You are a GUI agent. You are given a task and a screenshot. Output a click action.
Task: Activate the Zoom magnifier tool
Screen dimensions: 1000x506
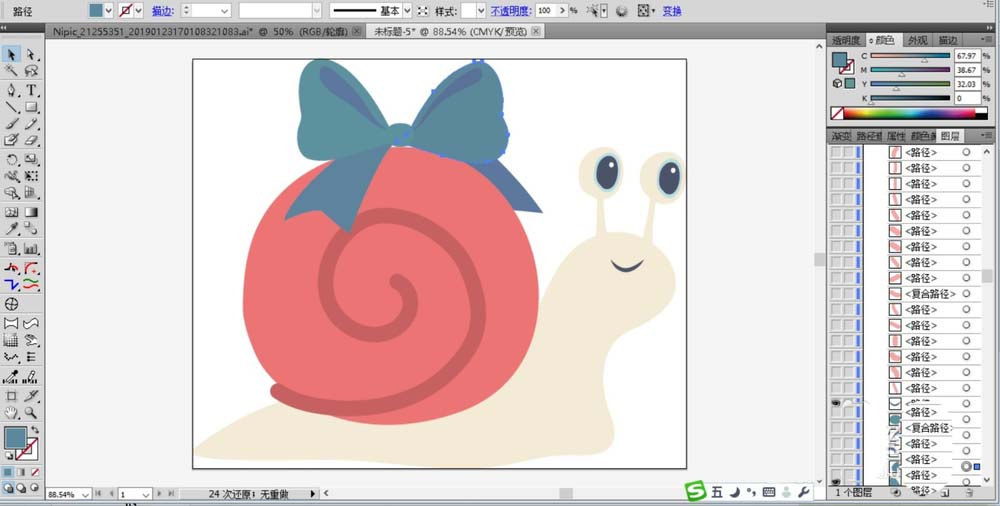[31, 412]
